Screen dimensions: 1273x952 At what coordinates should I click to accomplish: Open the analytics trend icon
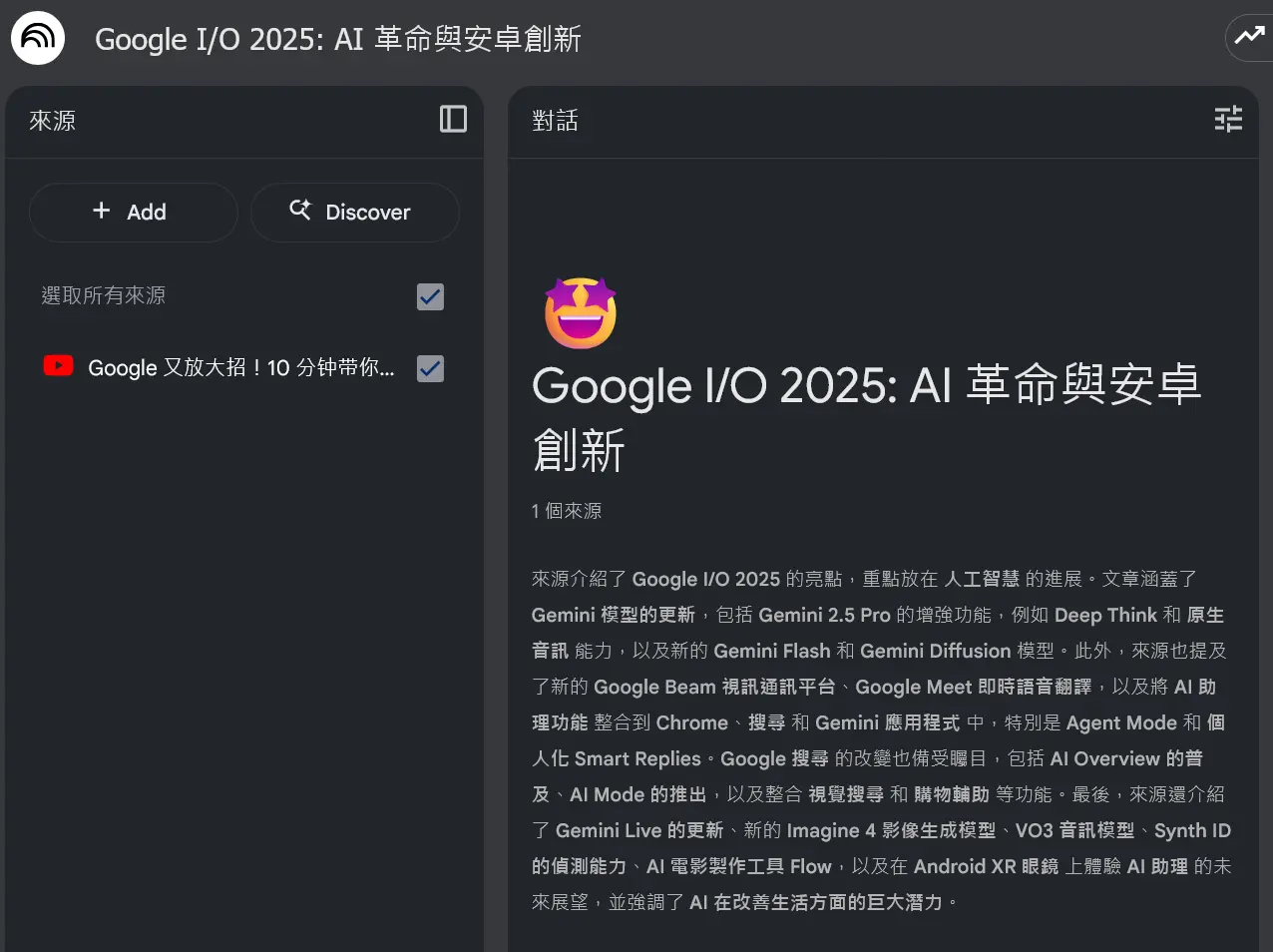1249,37
